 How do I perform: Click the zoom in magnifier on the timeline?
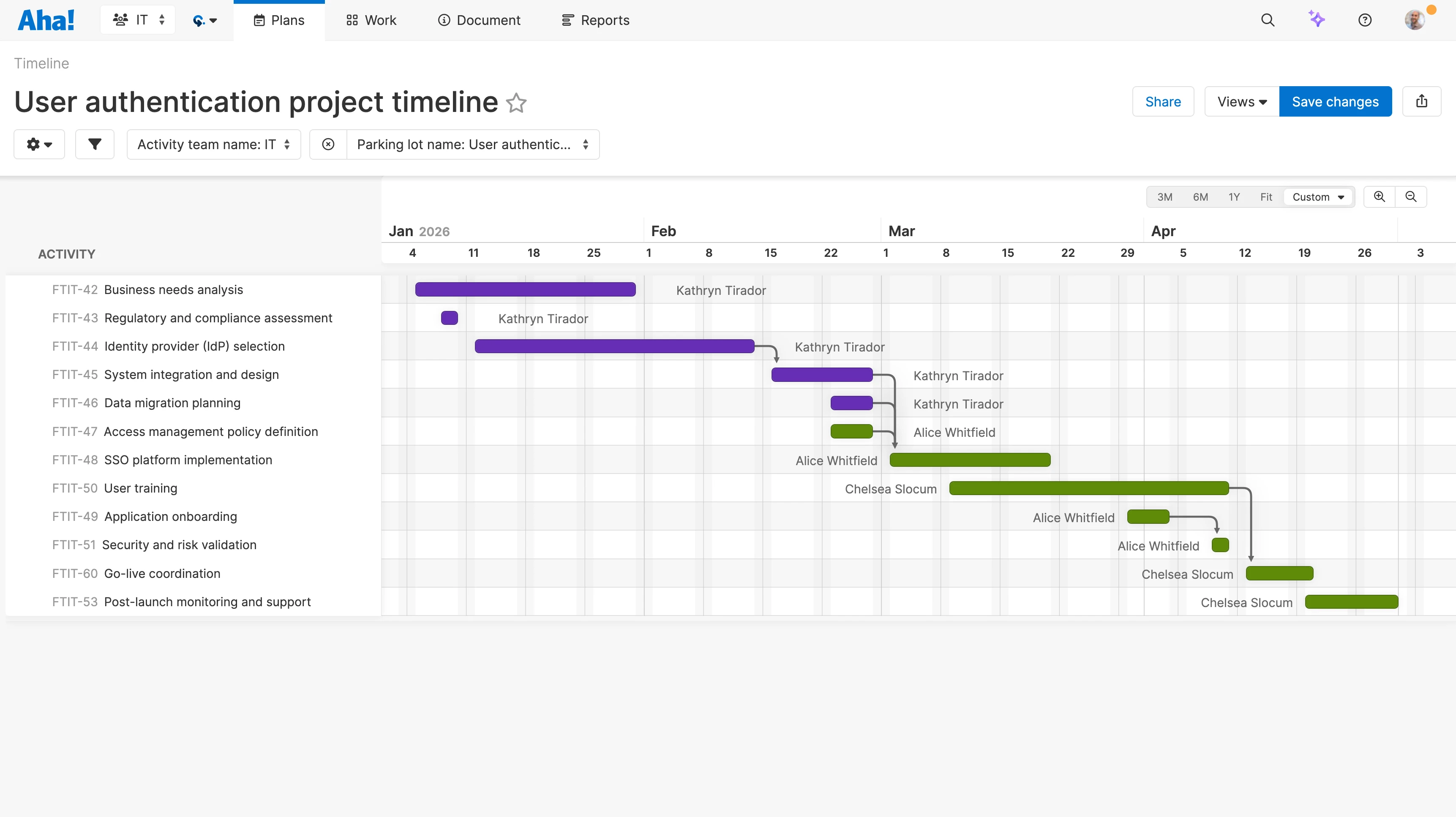(1380, 196)
